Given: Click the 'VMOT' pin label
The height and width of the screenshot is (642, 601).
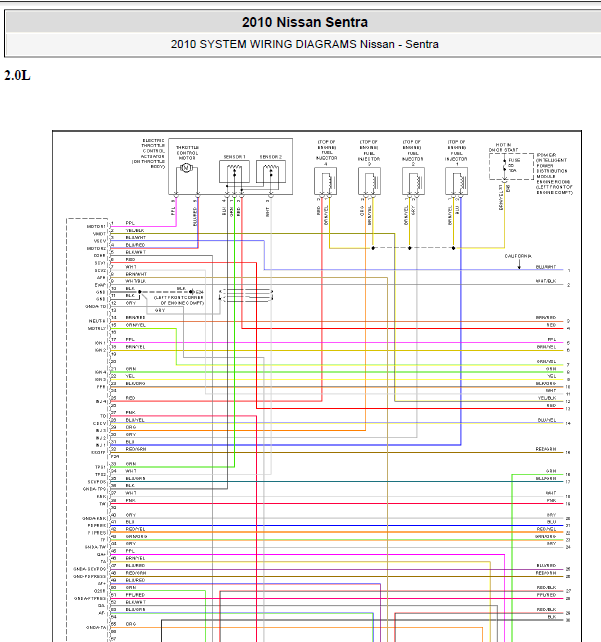Looking at the screenshot, I should [x=99, y=234].
